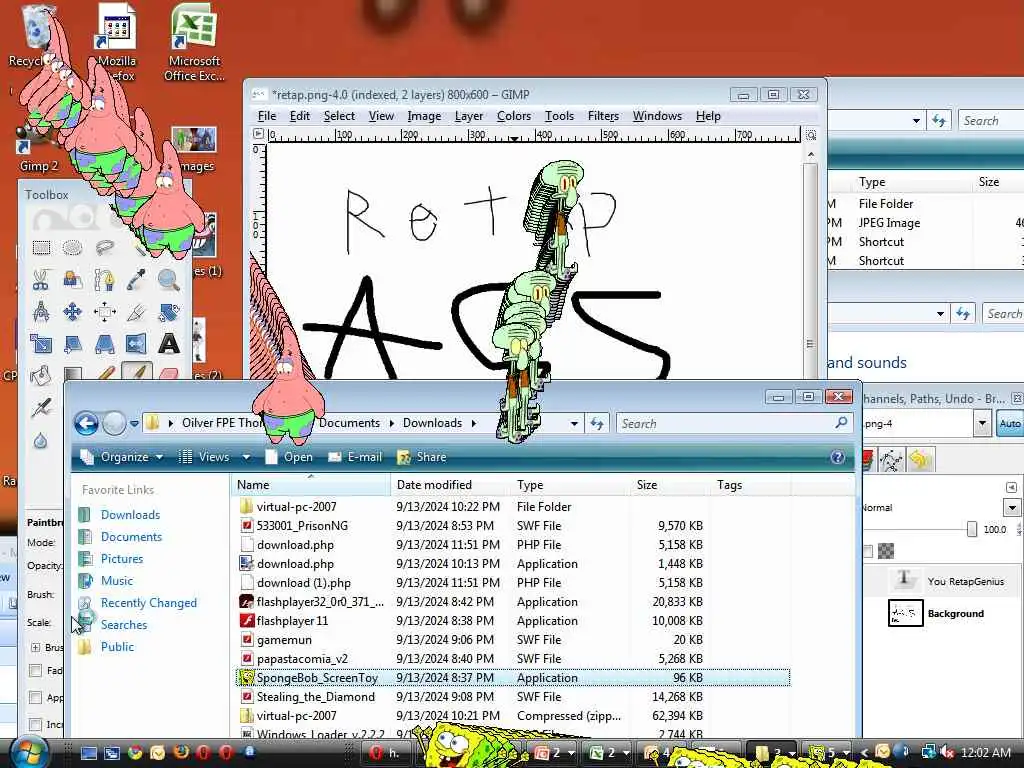This screenshot has height=768, width=1024.
Task: Select the Flip tool in Toolbox
Action: 136,344
